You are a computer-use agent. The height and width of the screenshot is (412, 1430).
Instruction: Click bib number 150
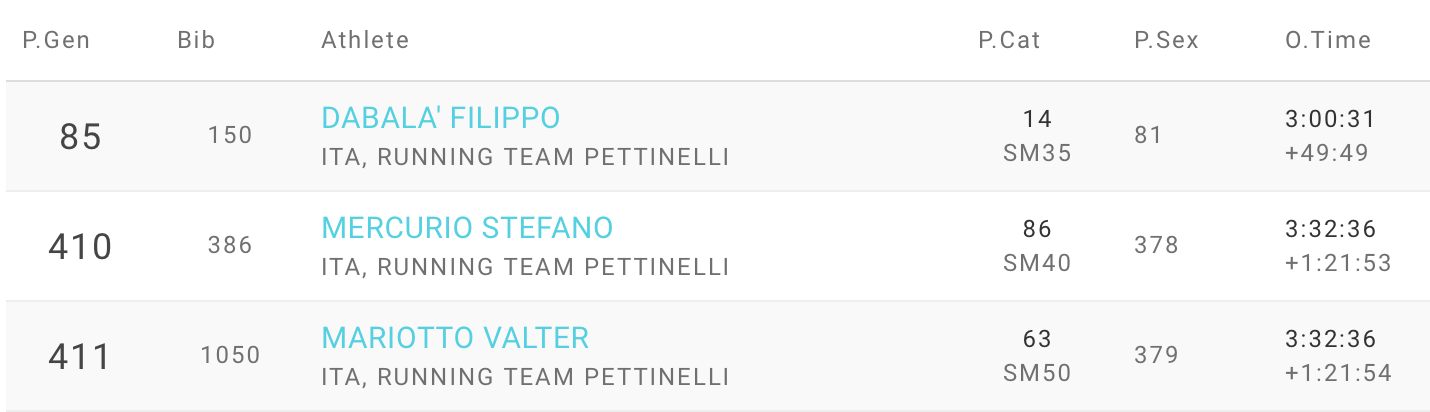(x=230, y=136)
